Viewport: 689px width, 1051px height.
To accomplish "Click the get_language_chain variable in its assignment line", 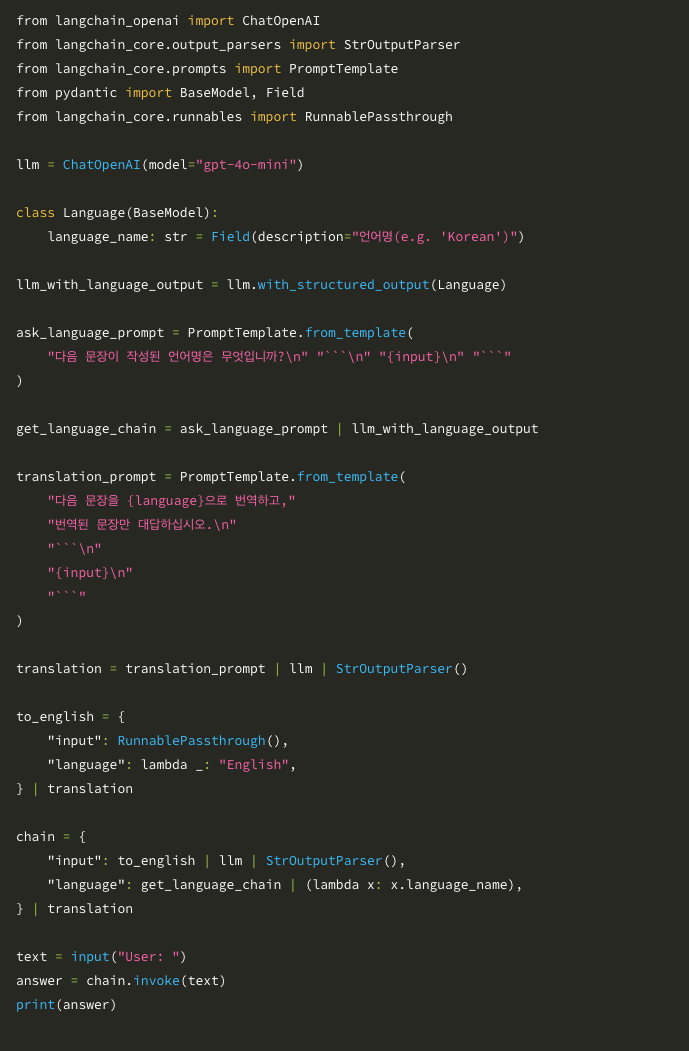I will [x=86, y=429].
